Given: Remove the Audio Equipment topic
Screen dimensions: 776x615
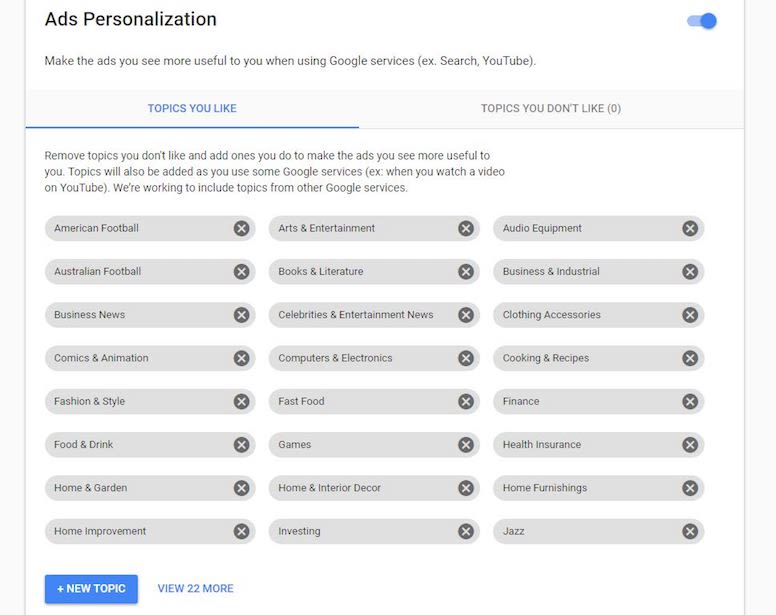Looking at the screenshot, I should point(689,228).
